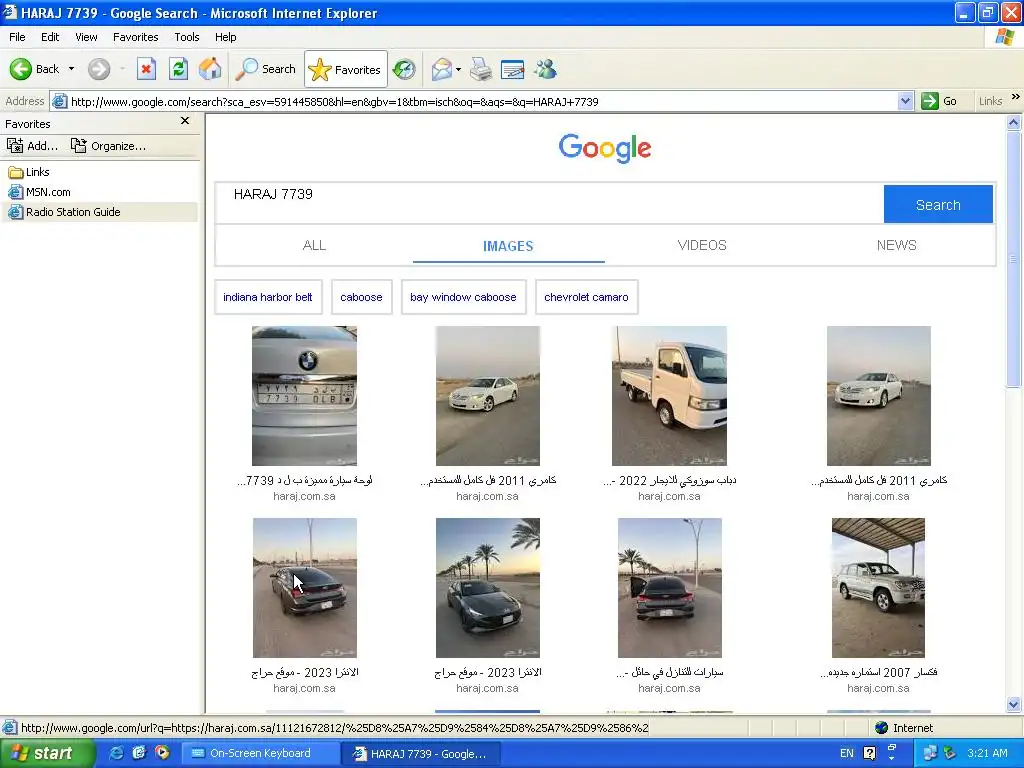The height and width of the screenshot is (768, 1024).
Task: Refresh the page with green arrows icon
Action: click(178, 69)
